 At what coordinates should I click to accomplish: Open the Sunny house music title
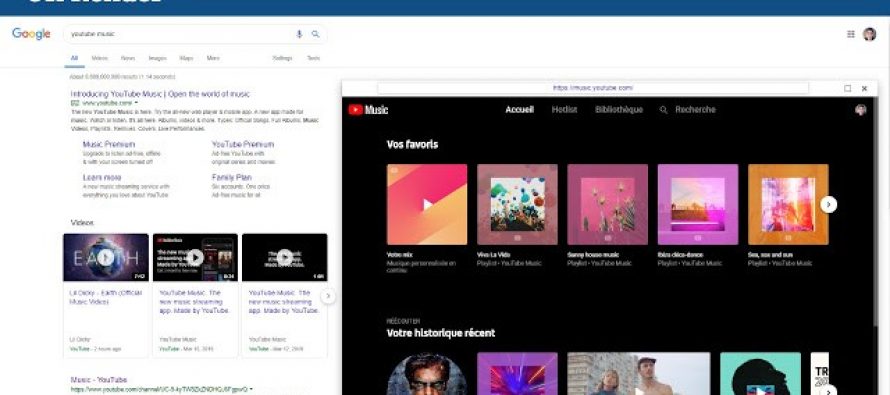tap(593, 255)
